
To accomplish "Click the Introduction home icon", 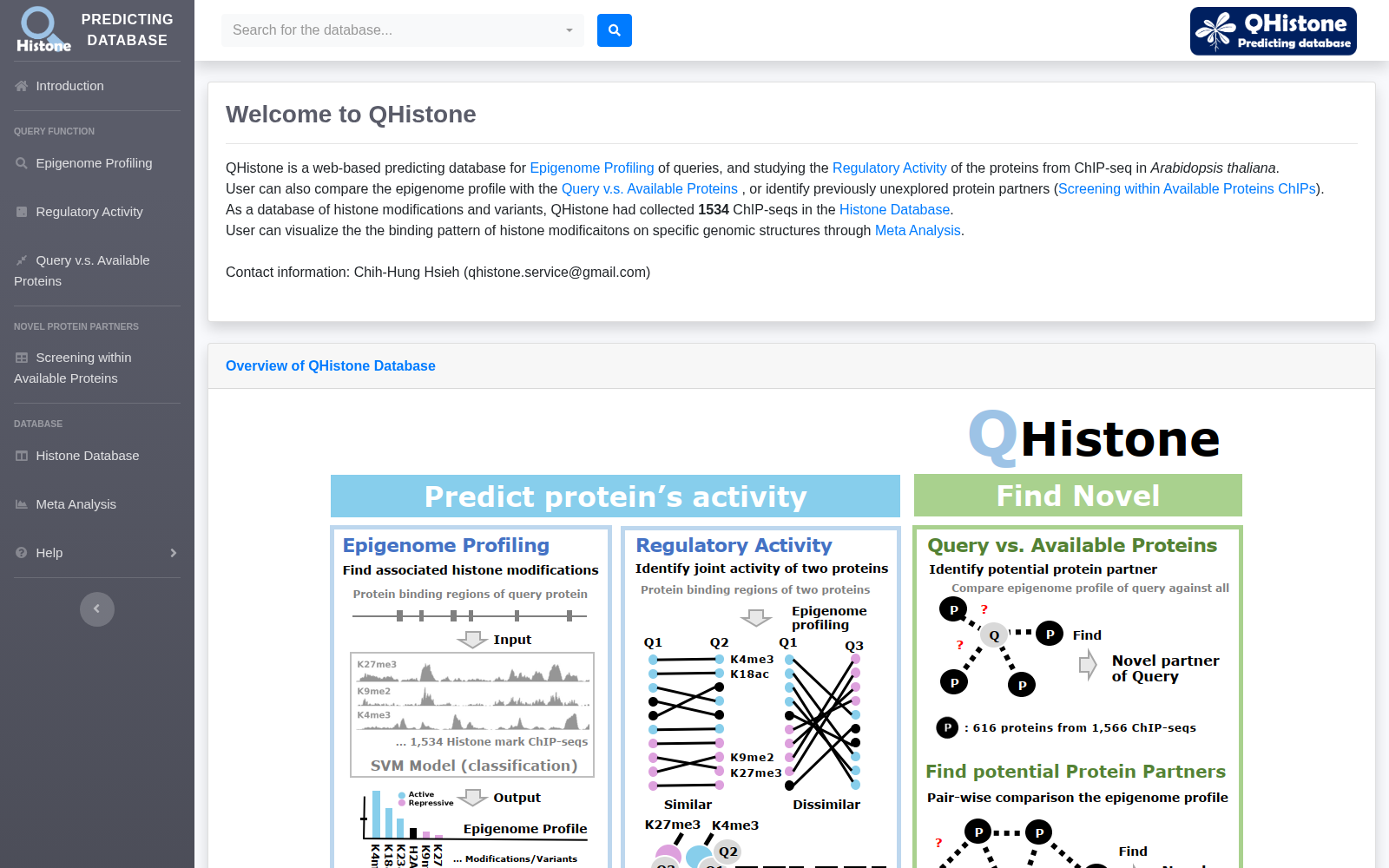I will 22,86.
